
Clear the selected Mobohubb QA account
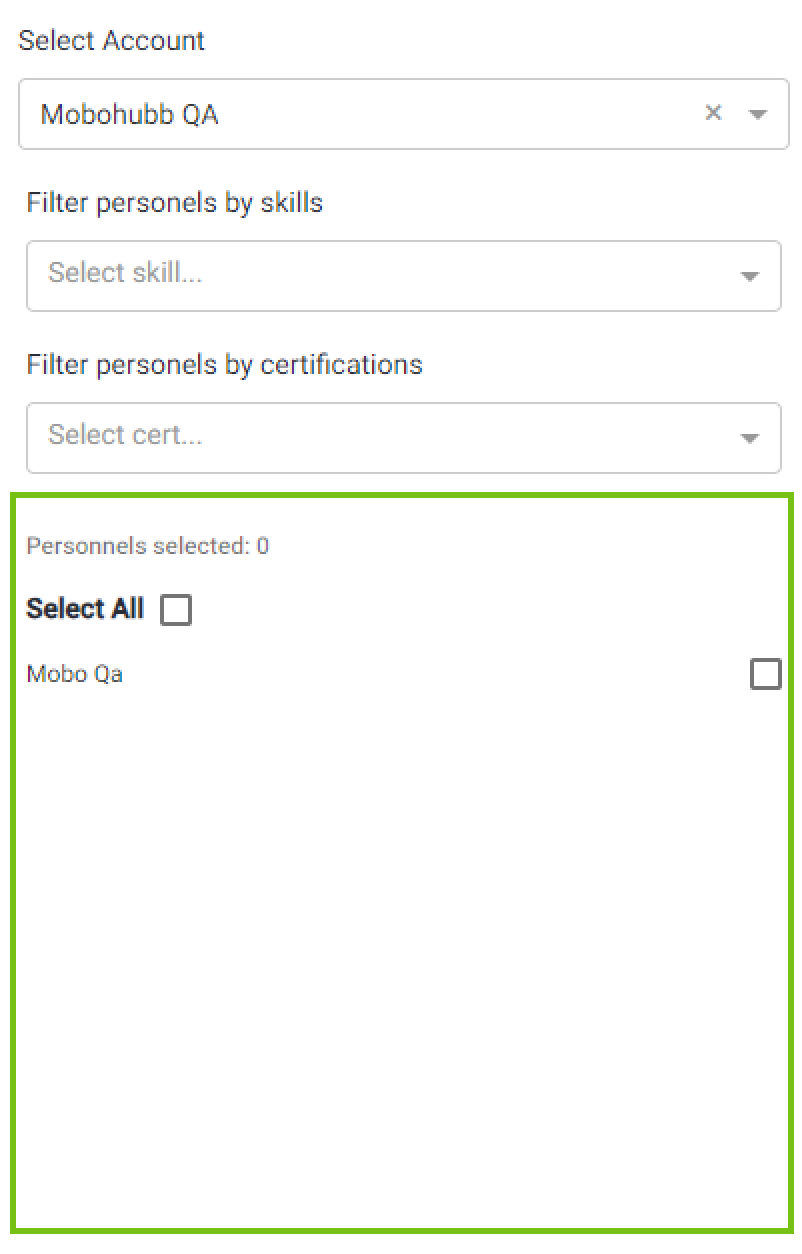tap(713, 113)
